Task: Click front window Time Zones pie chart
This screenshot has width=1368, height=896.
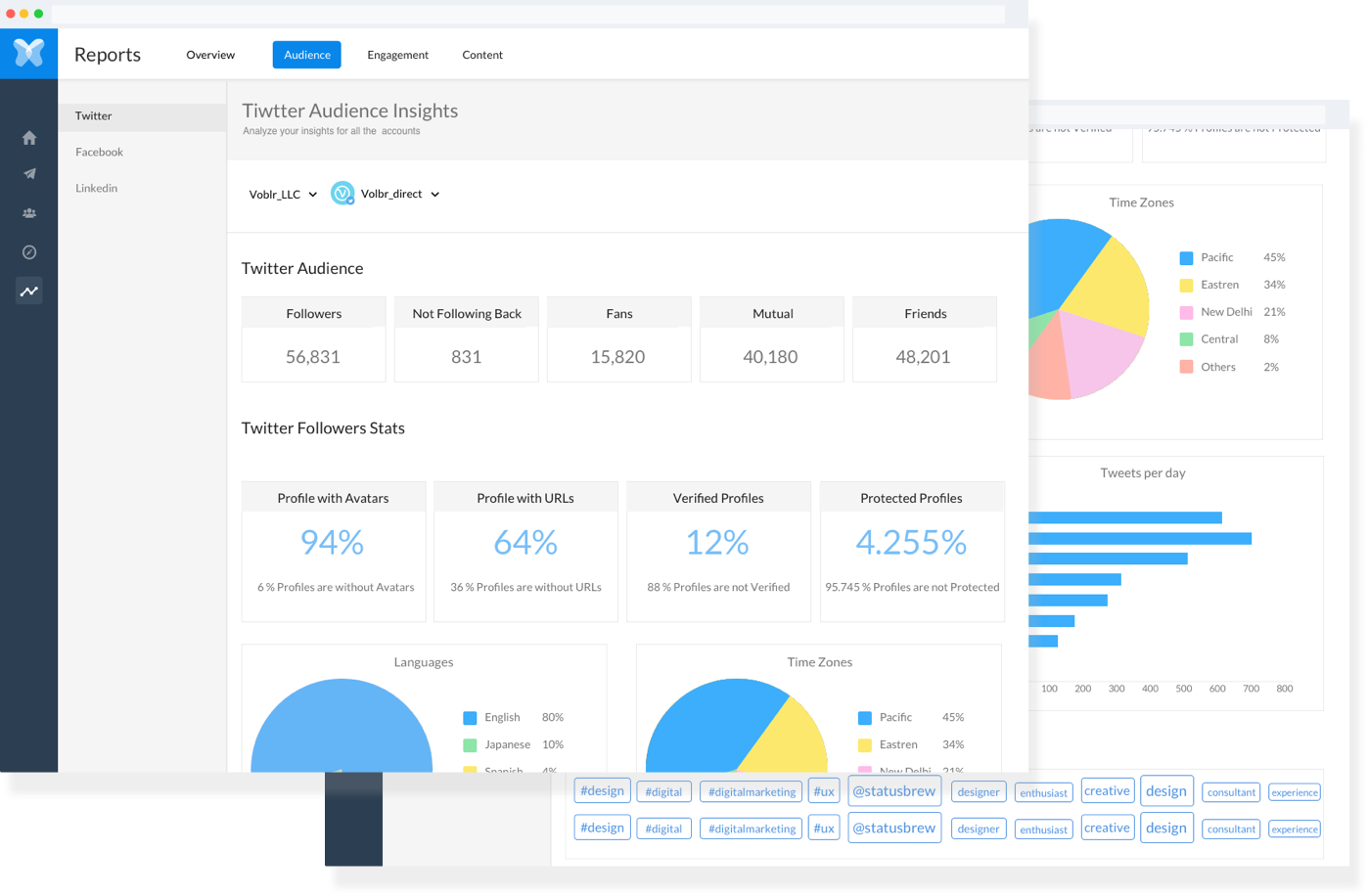Action: (x=737, y=726)
